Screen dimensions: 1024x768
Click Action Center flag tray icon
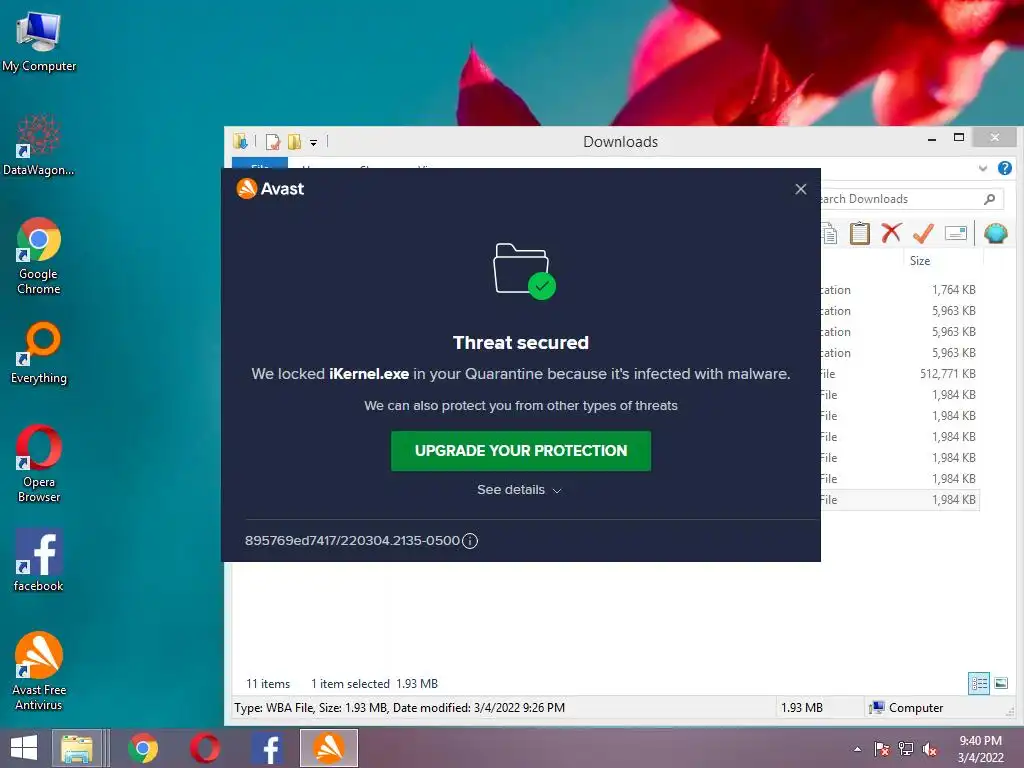pyautogui.click(x=882, y=749)
